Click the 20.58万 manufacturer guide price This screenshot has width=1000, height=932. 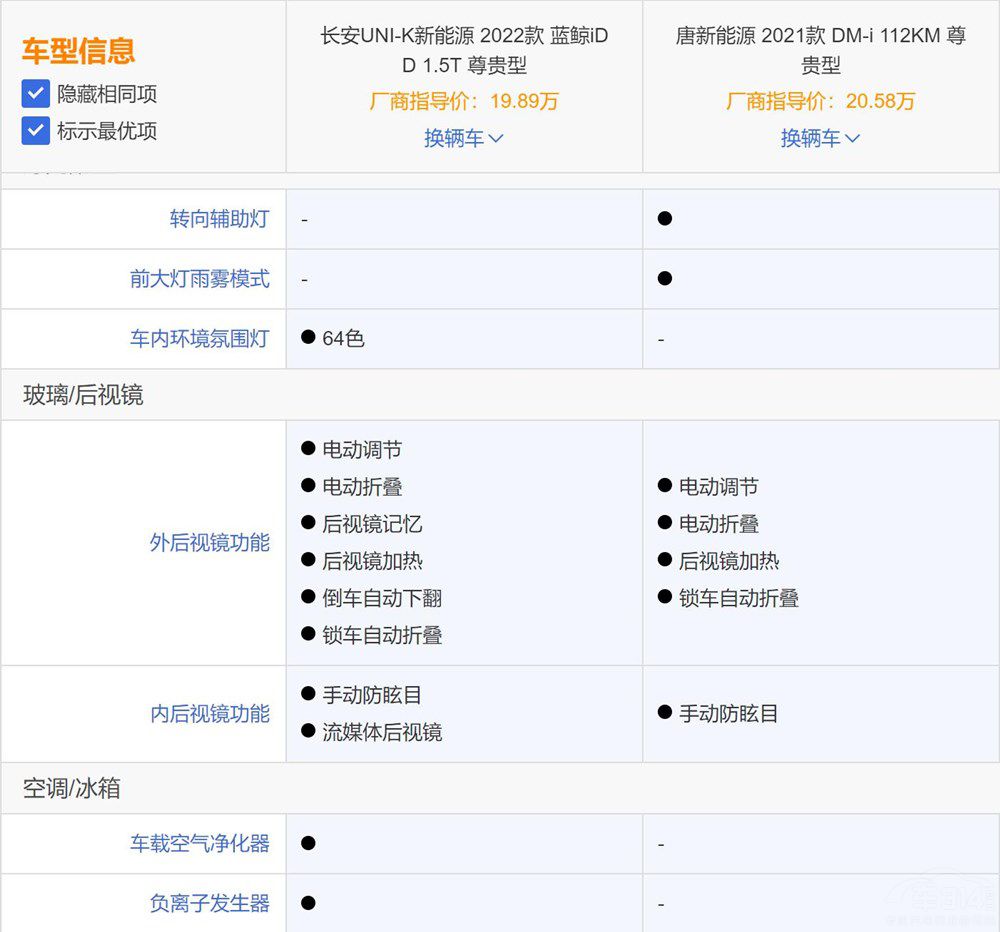(820, 101)
